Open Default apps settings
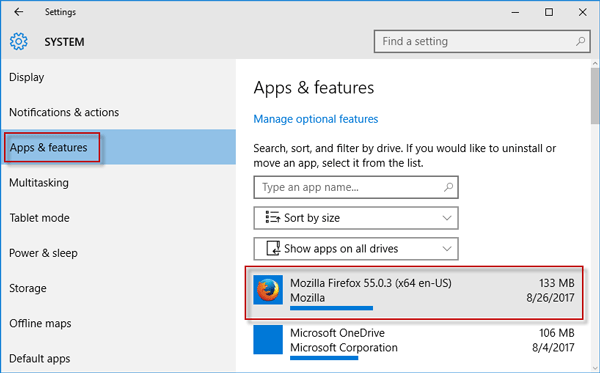The image size is (600, 373). (x=118, y=358)
